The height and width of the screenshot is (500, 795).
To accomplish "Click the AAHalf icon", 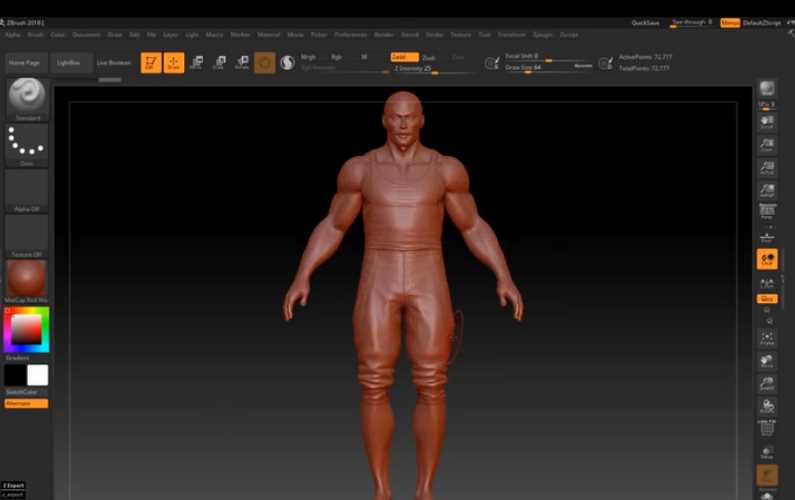I will 767,191.
